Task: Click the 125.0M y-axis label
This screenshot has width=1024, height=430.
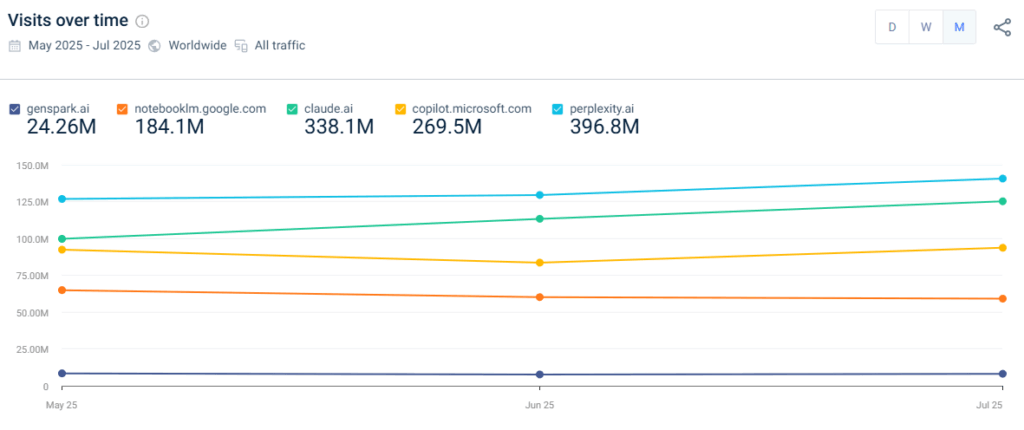Action: 33,202
